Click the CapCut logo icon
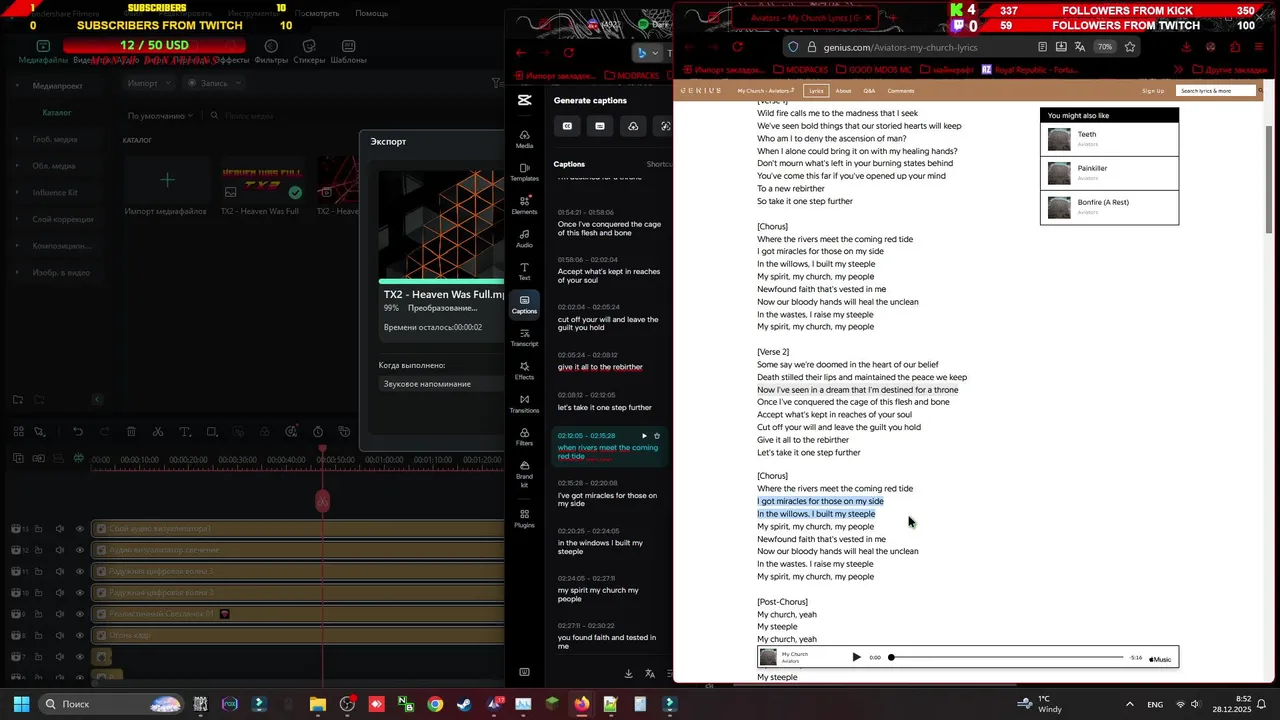Image resolution: width=1280 pixels, height=720 pixels. [x=524, y=100]
